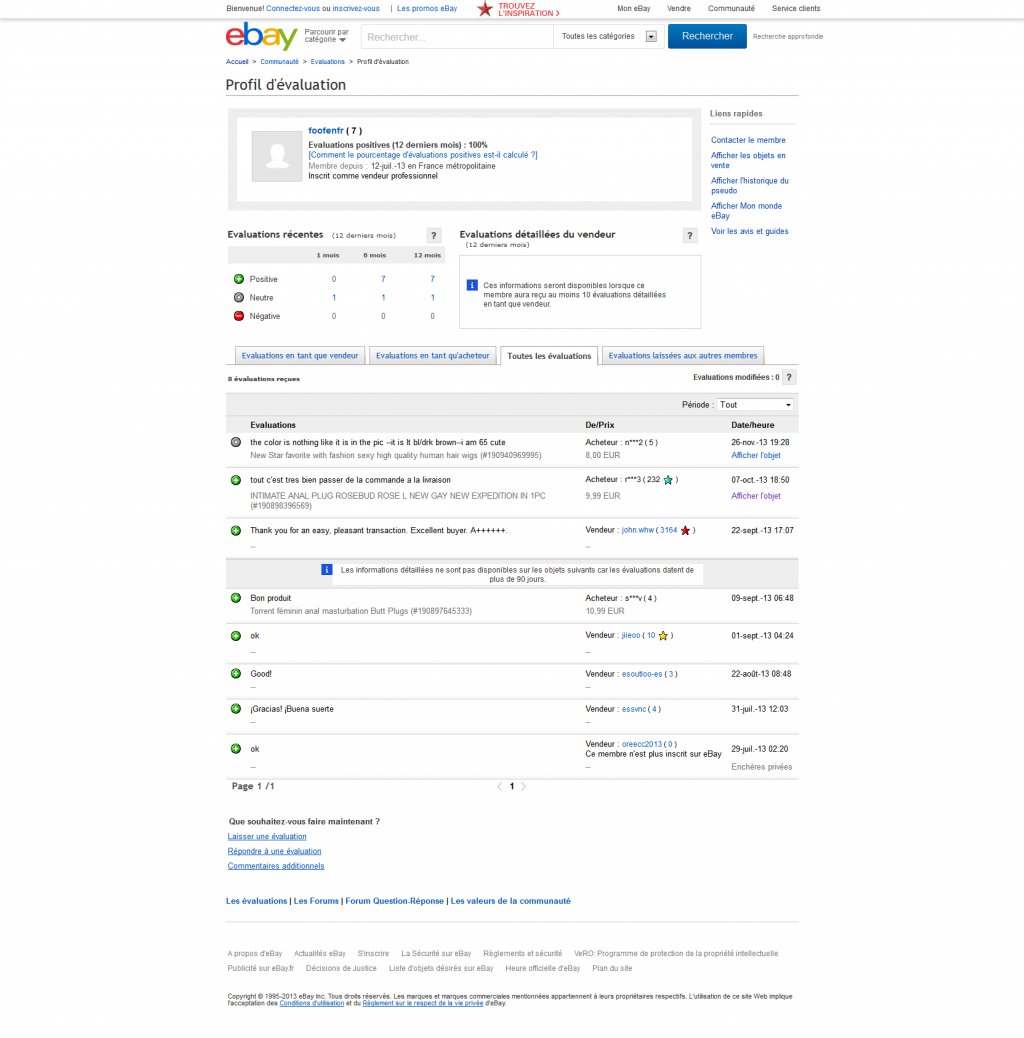Open Afficher les objets en vente link
The width and height of the screenshot is (1024, 1038).
coord(748,160)
